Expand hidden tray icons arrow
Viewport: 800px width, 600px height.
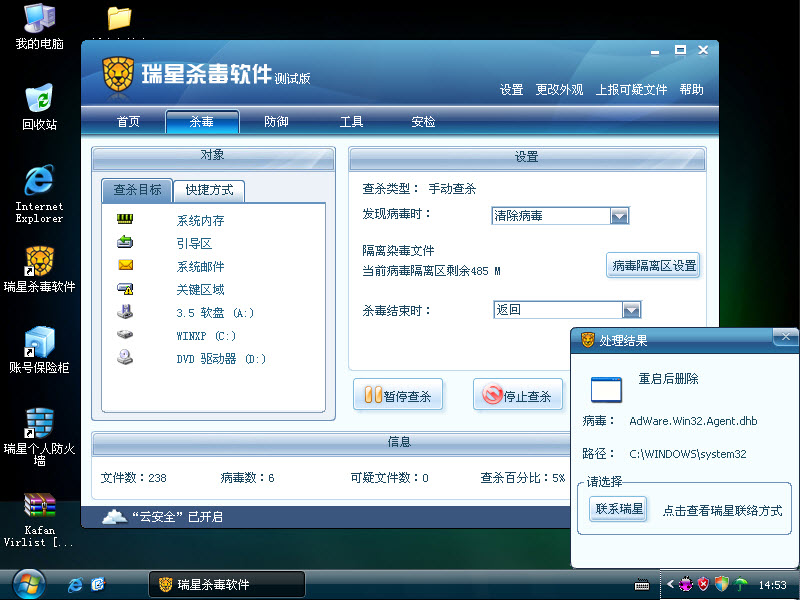670,584
